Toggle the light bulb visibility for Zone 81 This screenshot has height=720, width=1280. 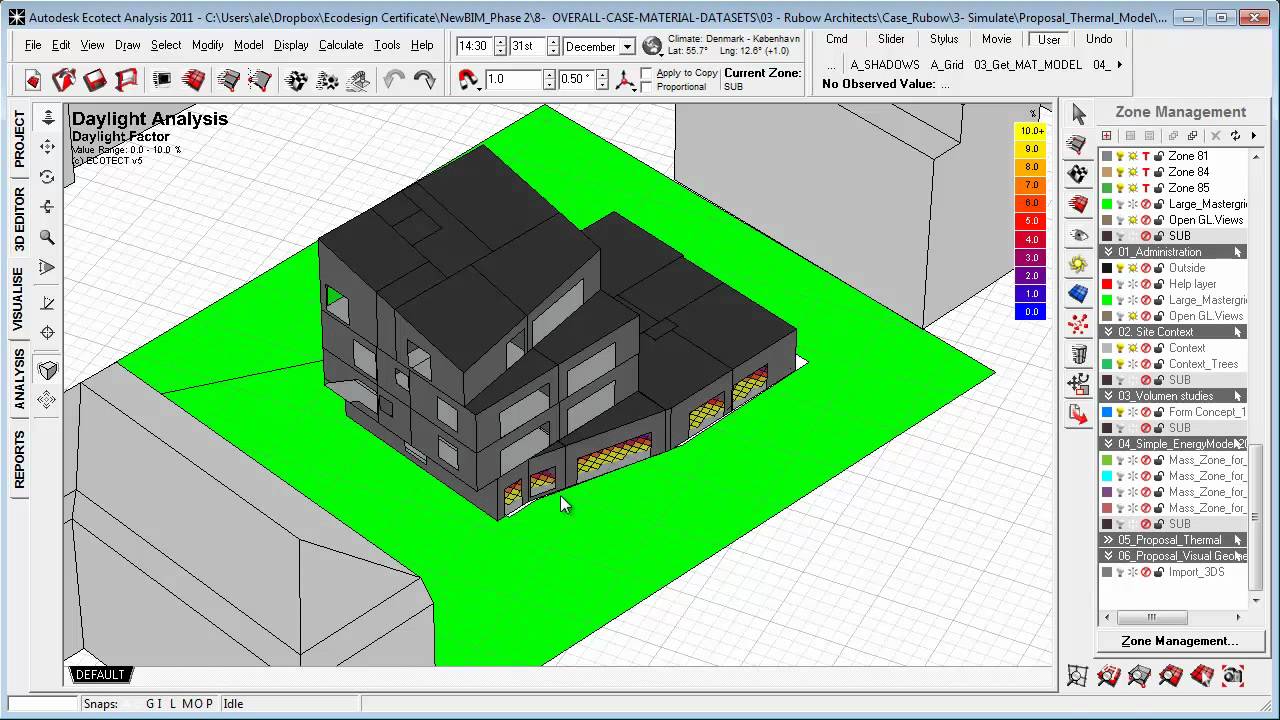[1120, 156]
